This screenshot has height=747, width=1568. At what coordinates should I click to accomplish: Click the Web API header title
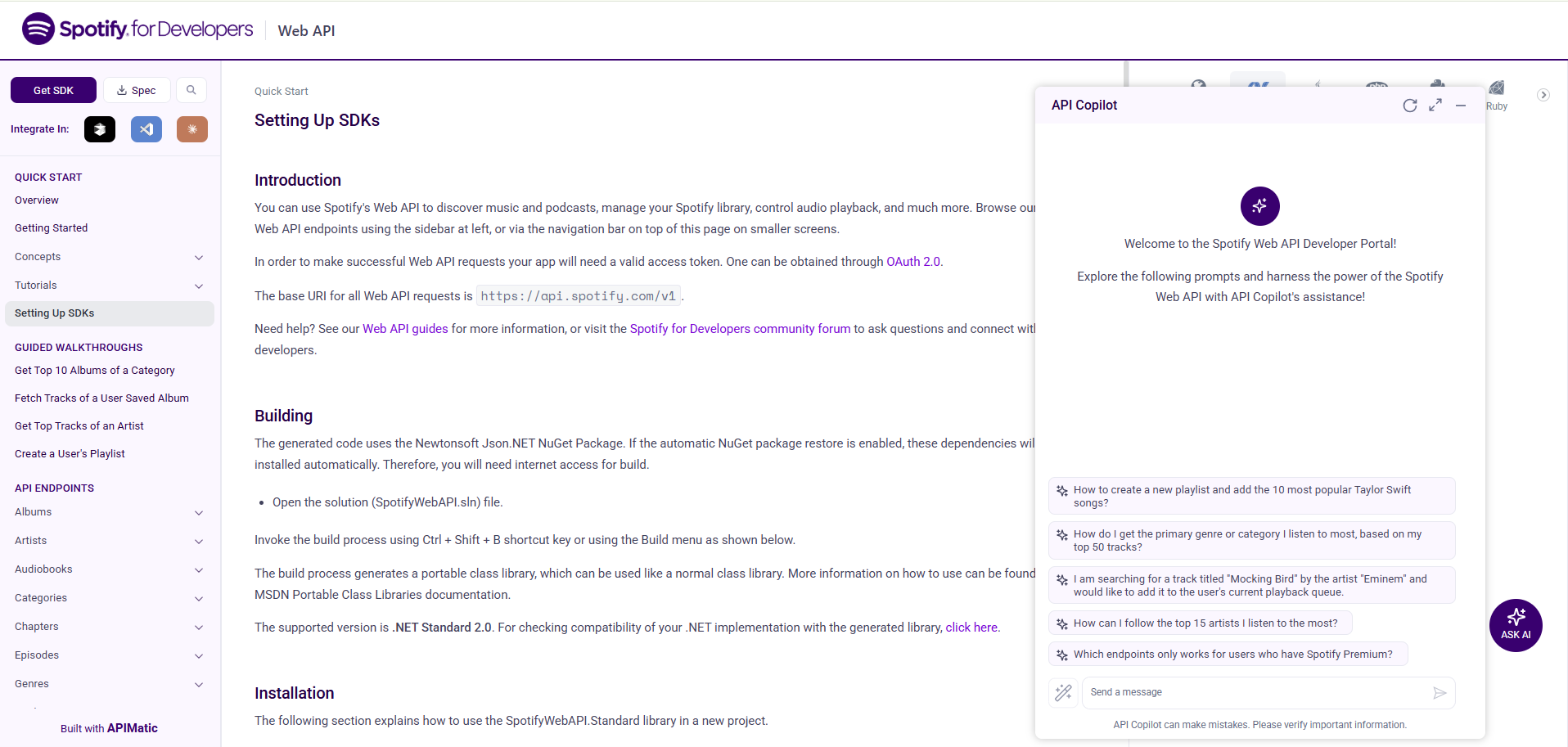pyautogui.click(x=306, y=31)
